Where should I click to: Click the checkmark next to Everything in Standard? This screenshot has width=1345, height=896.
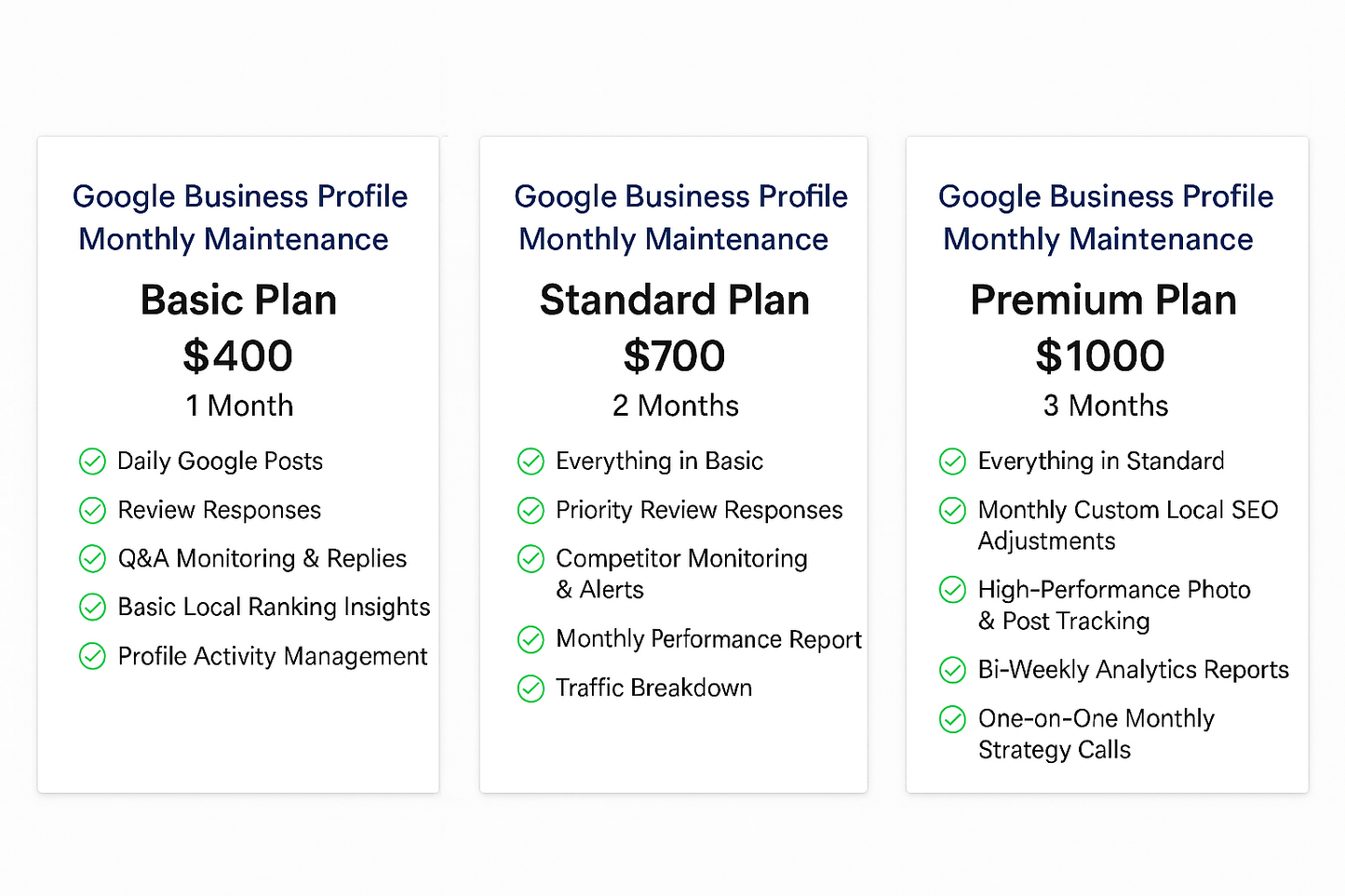coord(952,461)
